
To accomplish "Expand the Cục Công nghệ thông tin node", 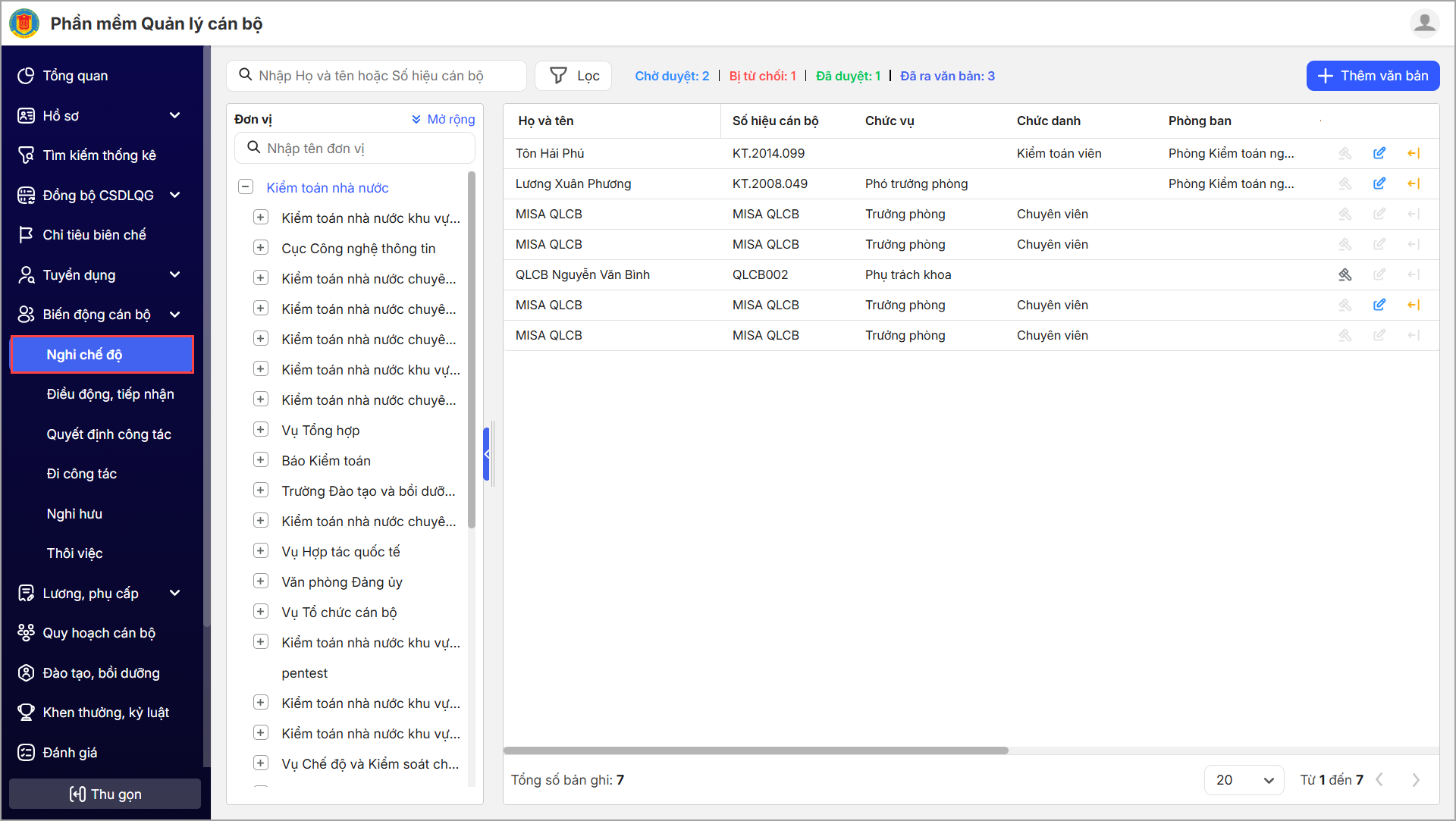I will click(261, 248).
